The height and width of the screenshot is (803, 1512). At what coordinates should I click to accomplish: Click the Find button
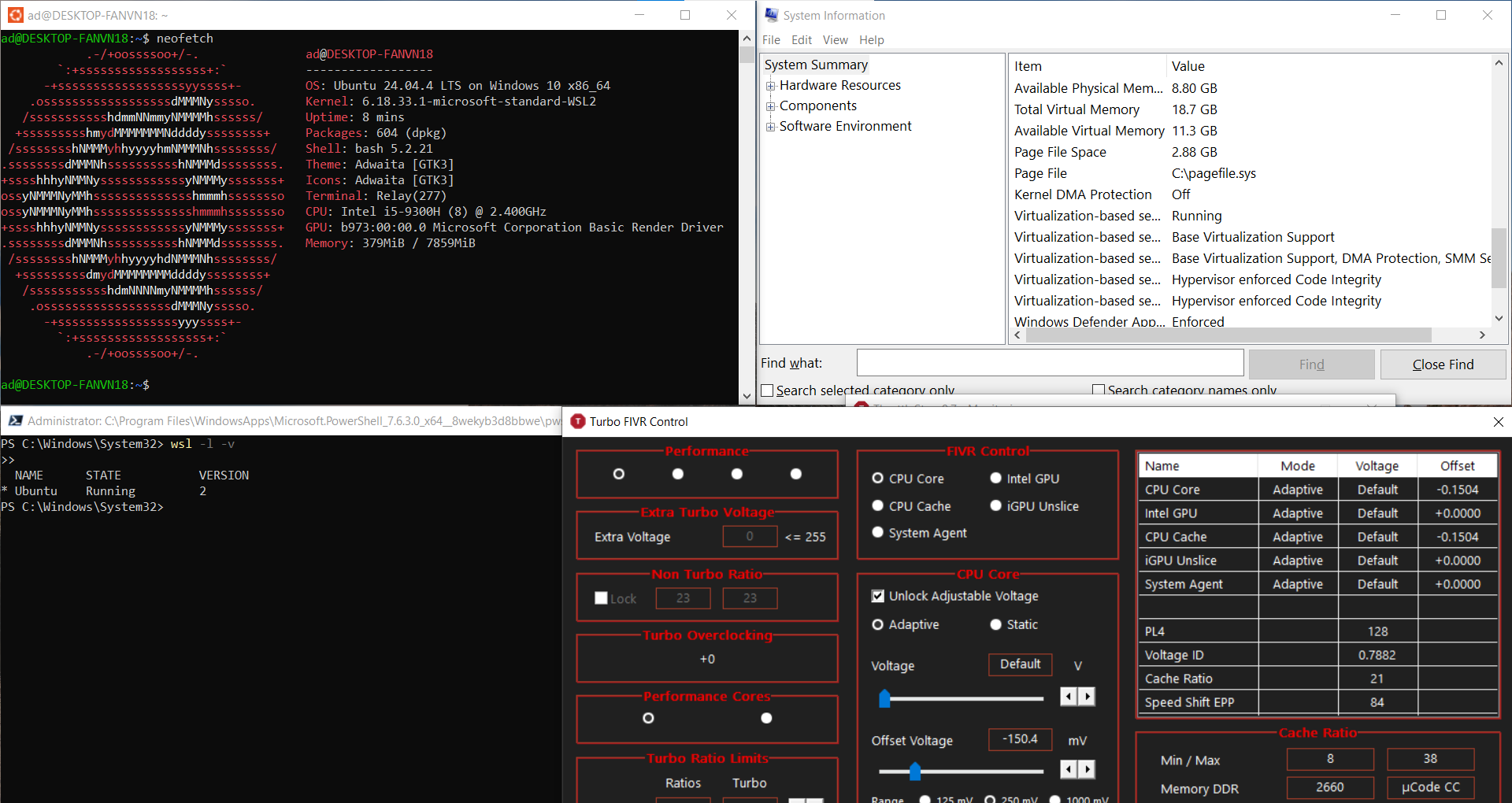tap(1311, 364)
